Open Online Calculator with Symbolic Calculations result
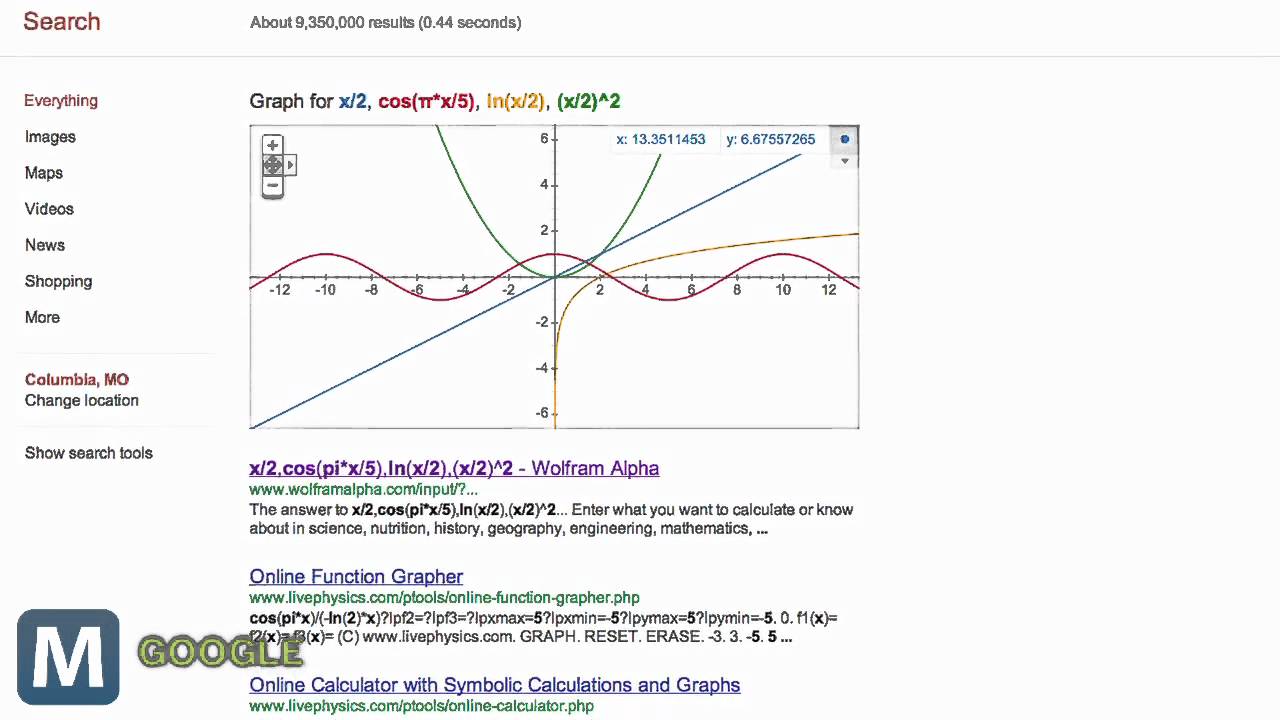 (x=495, y=685)
